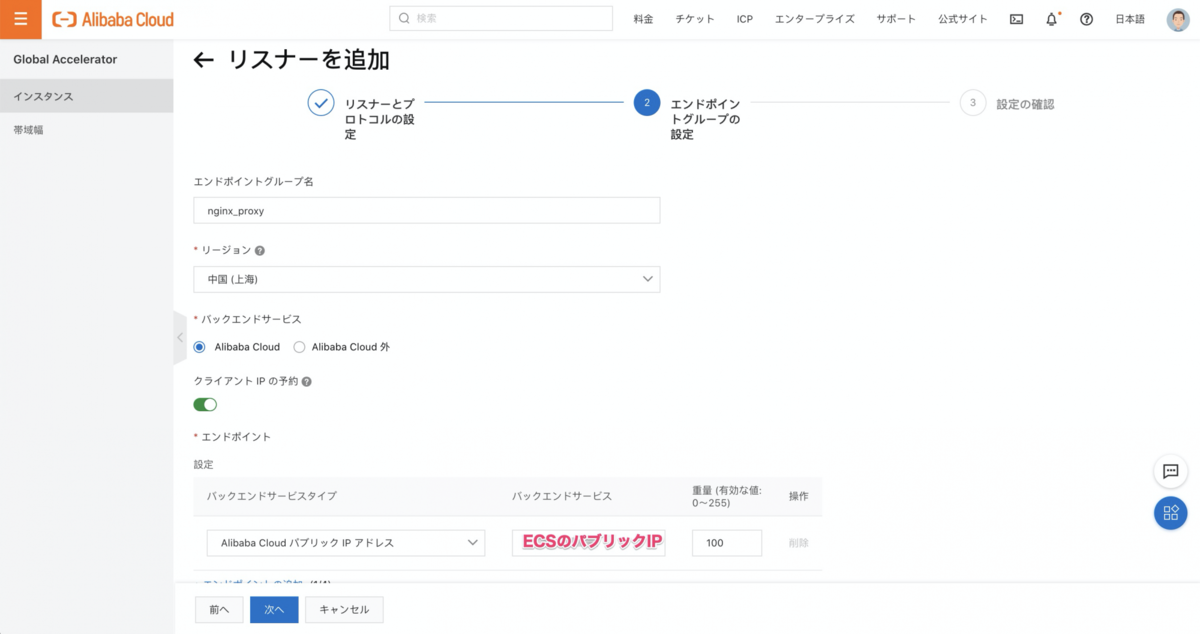
Task: Click the Alibaba Cloud logo
Action: point(113,19)
